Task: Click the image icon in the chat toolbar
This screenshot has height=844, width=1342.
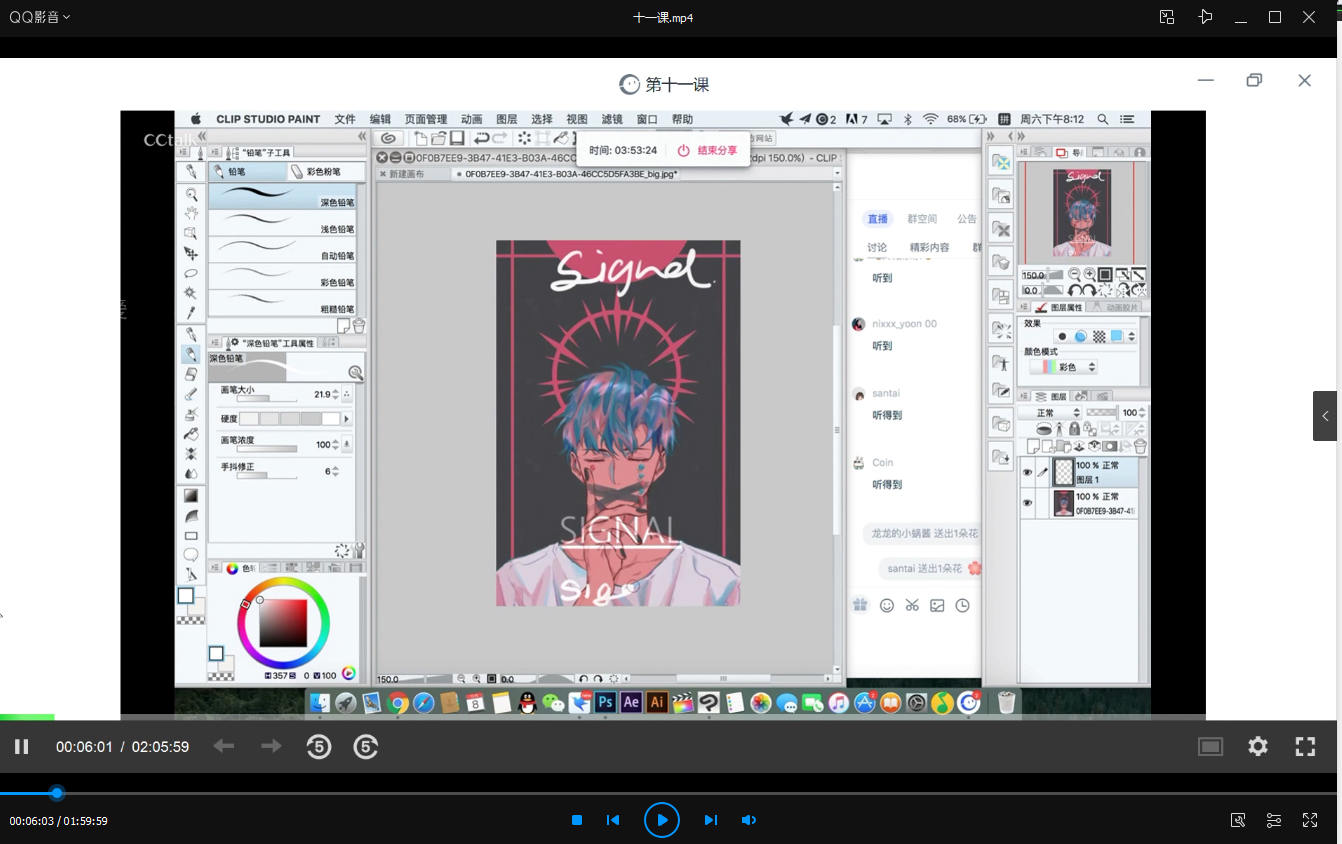Action: tap(937, 605)
